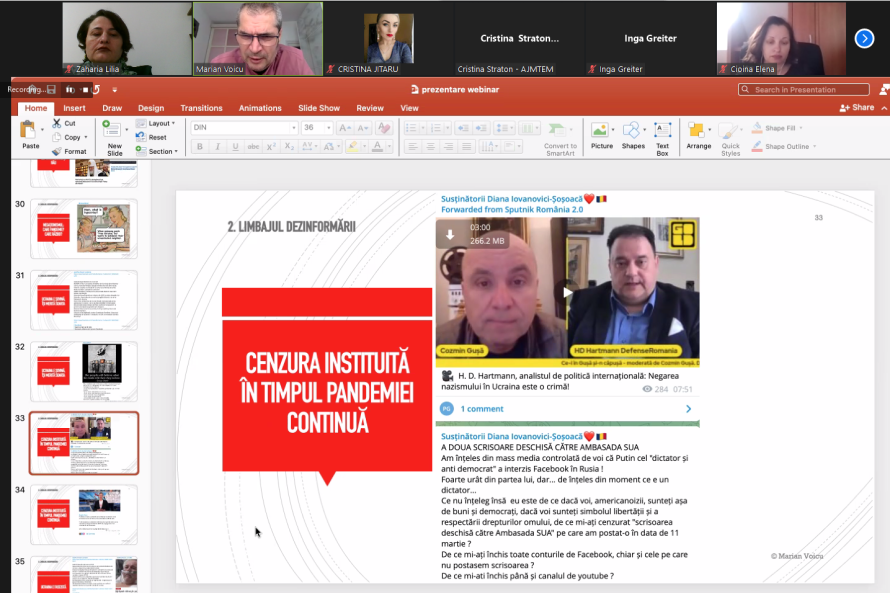Click the Cut scissors icon
890x593 pixels.
pyautogui.click(x=57, y=123)
